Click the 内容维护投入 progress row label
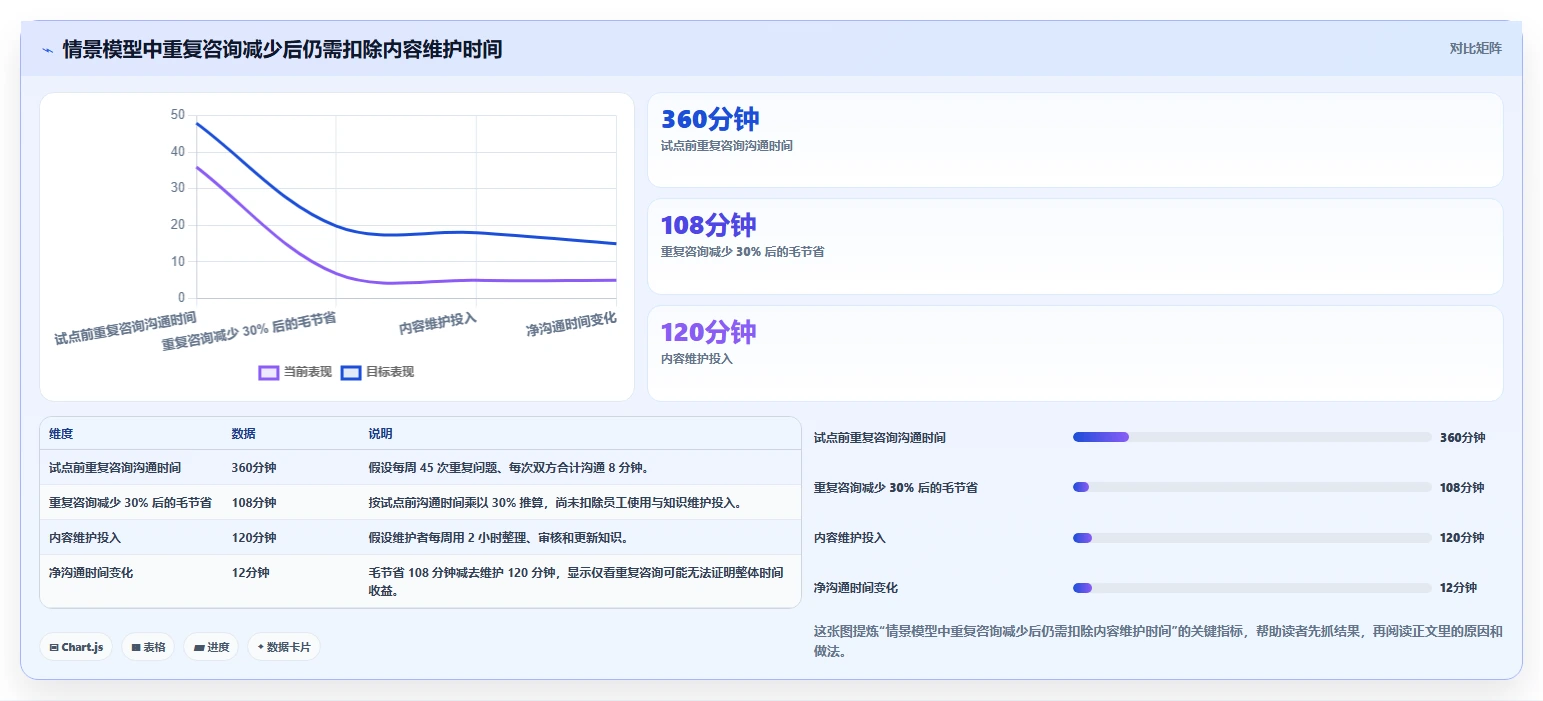1543x701 pixels. (850, 538)
